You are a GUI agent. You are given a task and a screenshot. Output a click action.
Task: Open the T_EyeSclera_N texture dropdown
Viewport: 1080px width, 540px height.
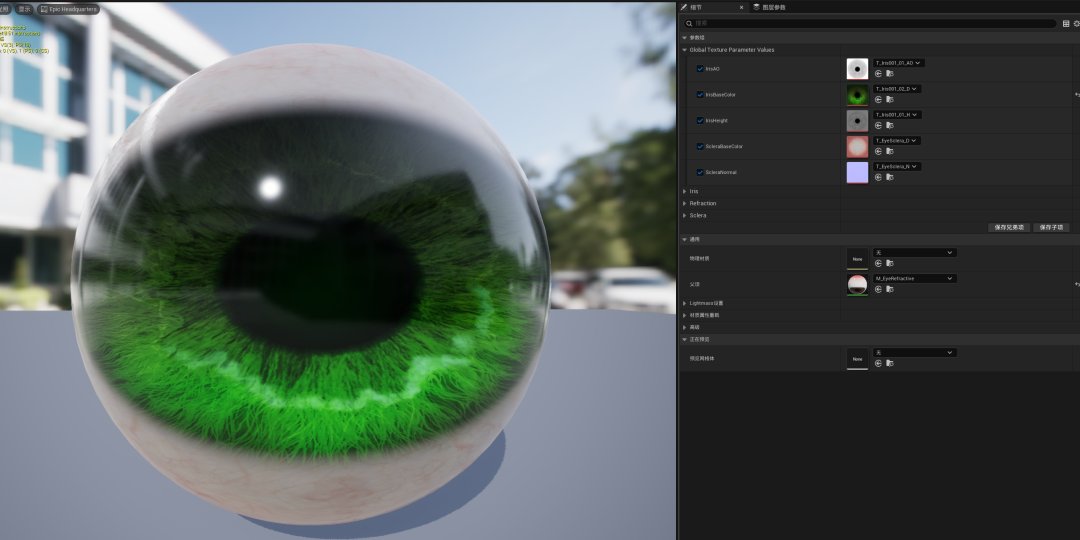tap(897, 167)
